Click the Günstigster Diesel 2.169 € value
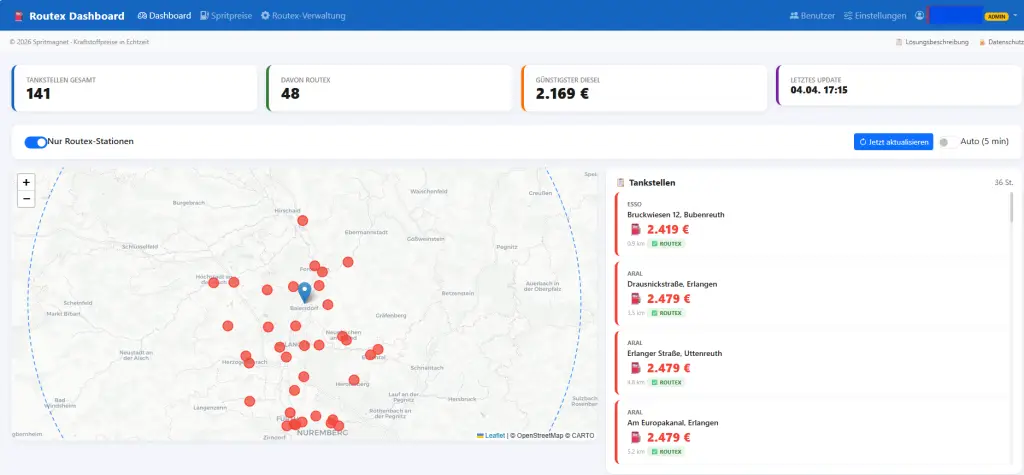The height and width of the screenshot is (475, 1024). coord(562,93)
